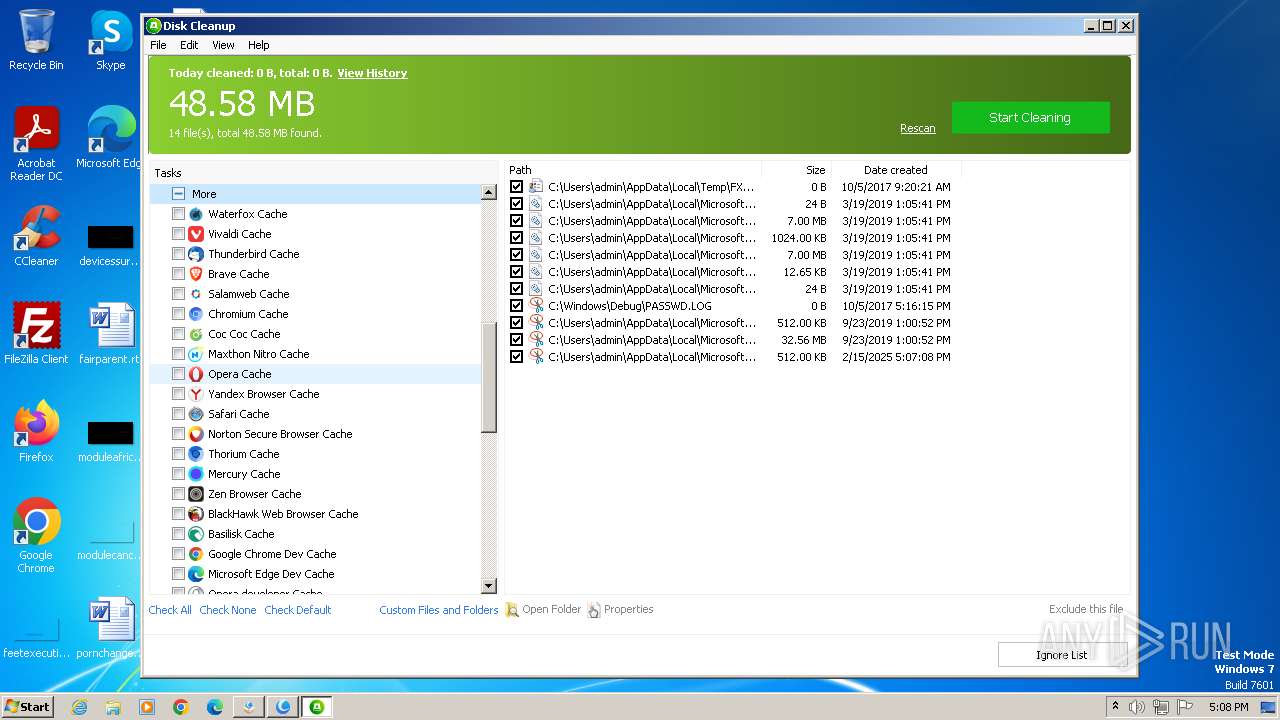This screenshot has height=720, width=1280.
Task: Open CCleaner from the desktop
Action: point(36,236)
